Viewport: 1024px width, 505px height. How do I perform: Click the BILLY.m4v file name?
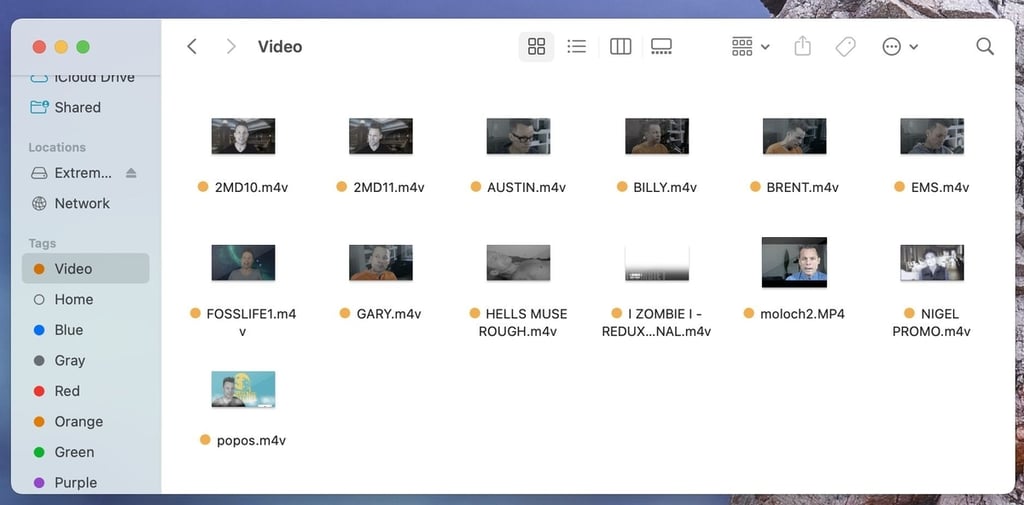pos(665,187)
